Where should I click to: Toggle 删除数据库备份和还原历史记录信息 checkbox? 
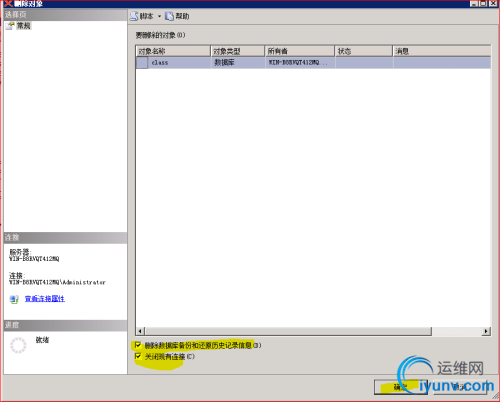tap(138, 345)
